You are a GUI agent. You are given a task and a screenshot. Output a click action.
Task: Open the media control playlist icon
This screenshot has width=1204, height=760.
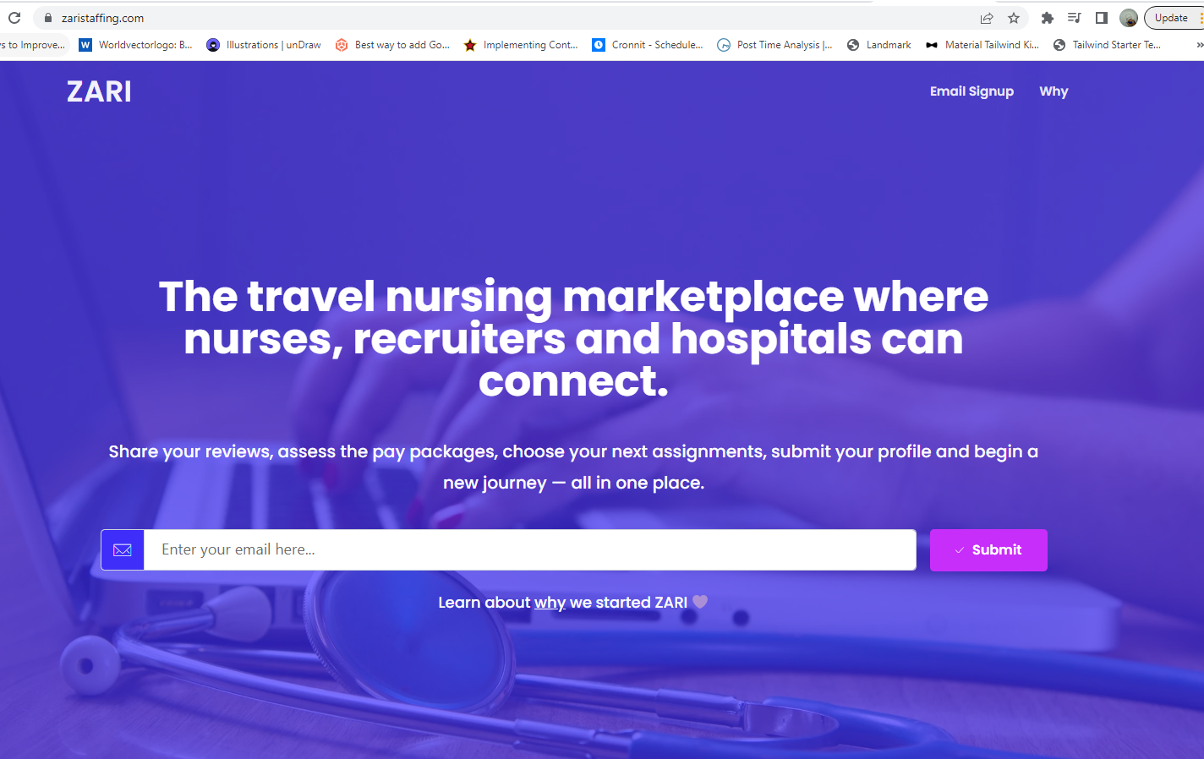pyautogui.click(x=1074, y=18)
